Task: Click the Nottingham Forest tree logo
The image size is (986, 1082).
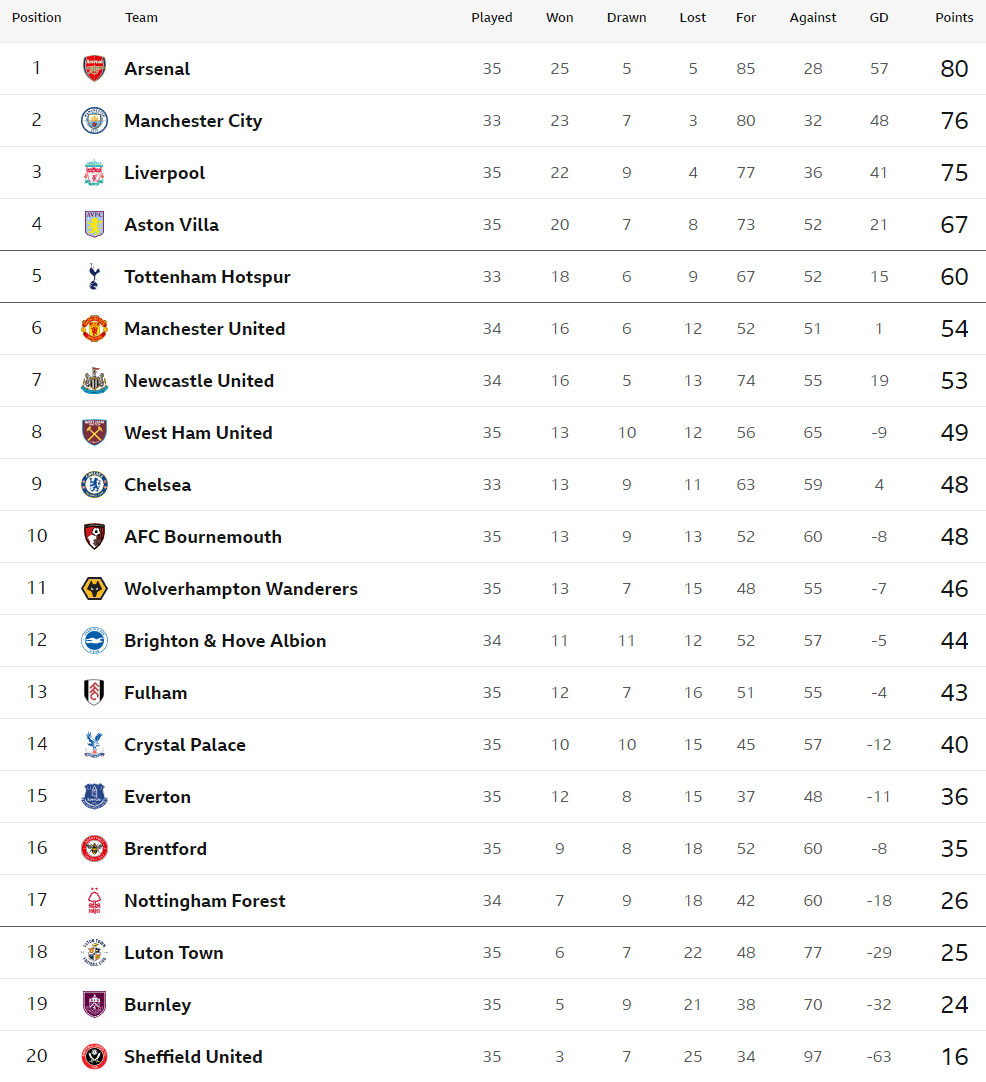Action: [95, 901]
